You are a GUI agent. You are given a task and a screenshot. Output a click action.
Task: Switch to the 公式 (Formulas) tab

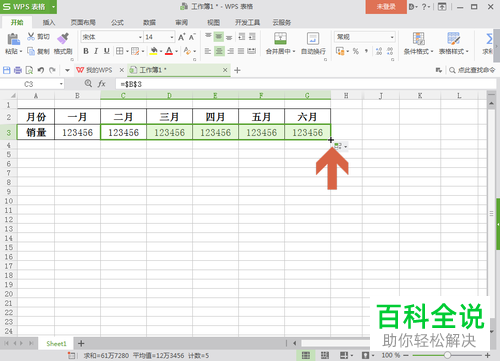click(117, 22)
